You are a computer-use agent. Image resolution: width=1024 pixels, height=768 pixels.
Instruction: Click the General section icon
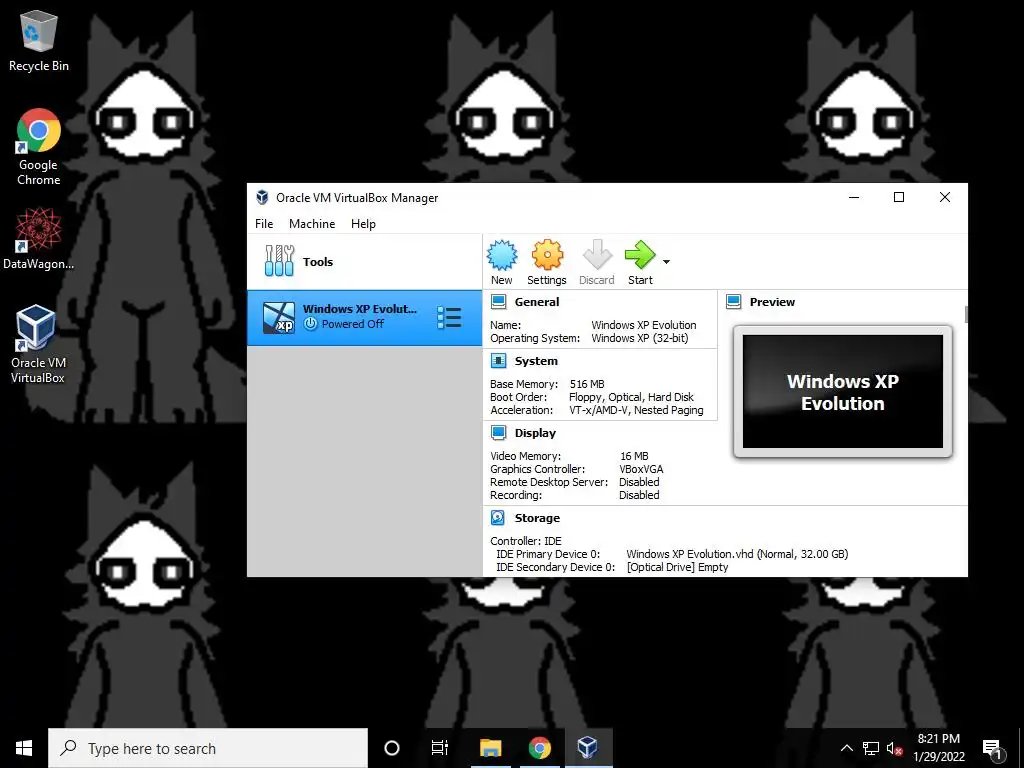(498, 302)
